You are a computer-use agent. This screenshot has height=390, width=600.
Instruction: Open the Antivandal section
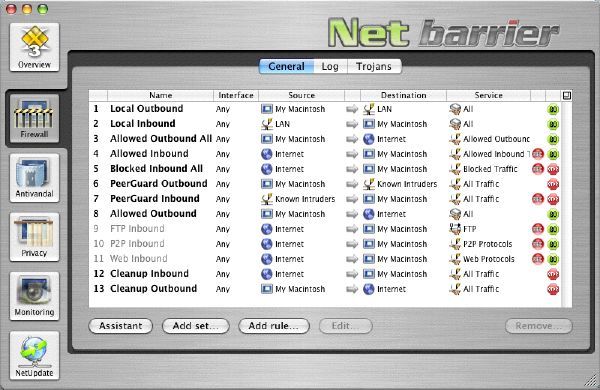click(34, 178)
